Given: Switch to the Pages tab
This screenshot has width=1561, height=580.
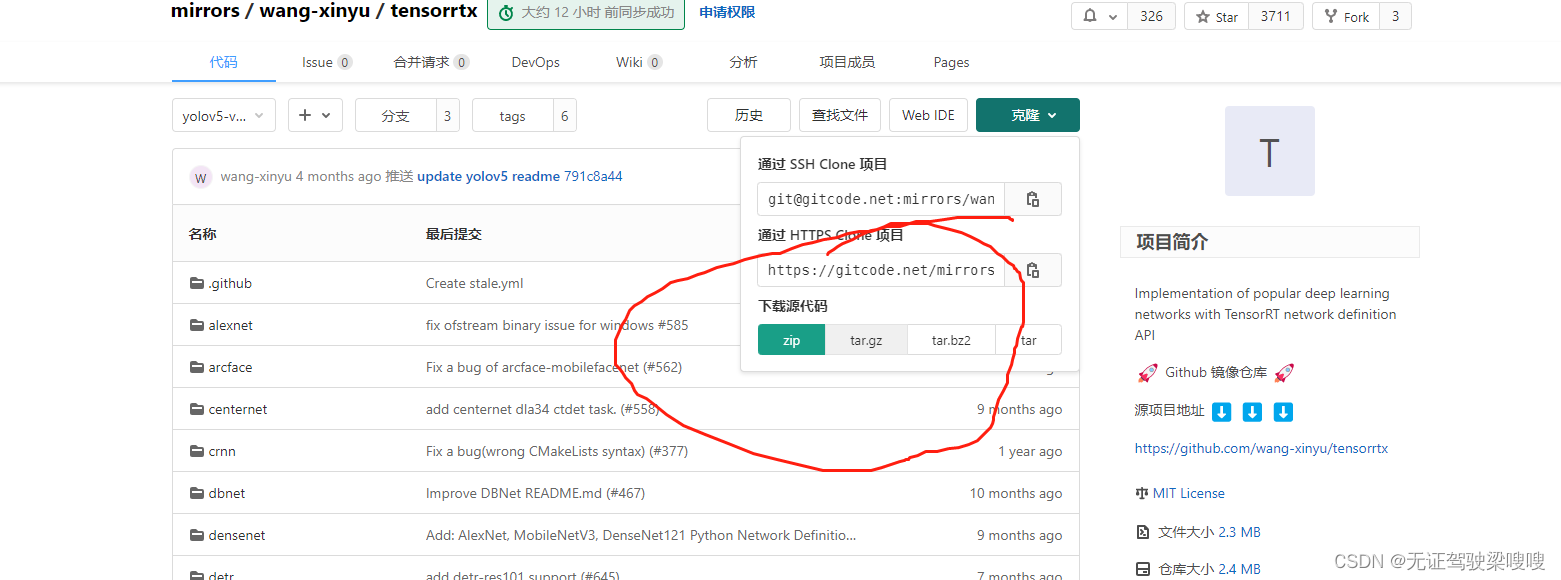Looking at the screenshot, I should click(x=951, y=62).
